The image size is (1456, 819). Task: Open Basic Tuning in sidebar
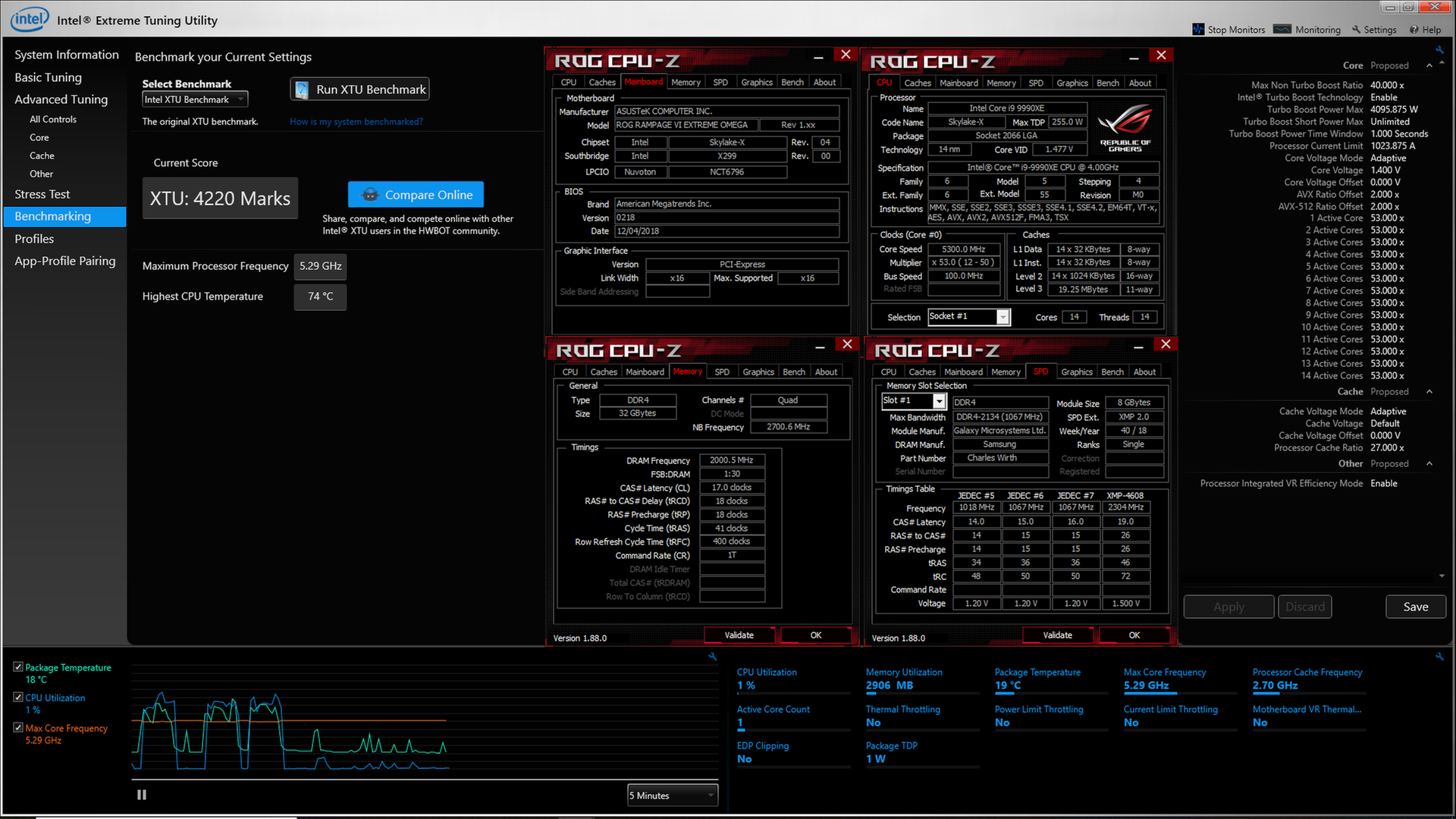coord(48,77)
